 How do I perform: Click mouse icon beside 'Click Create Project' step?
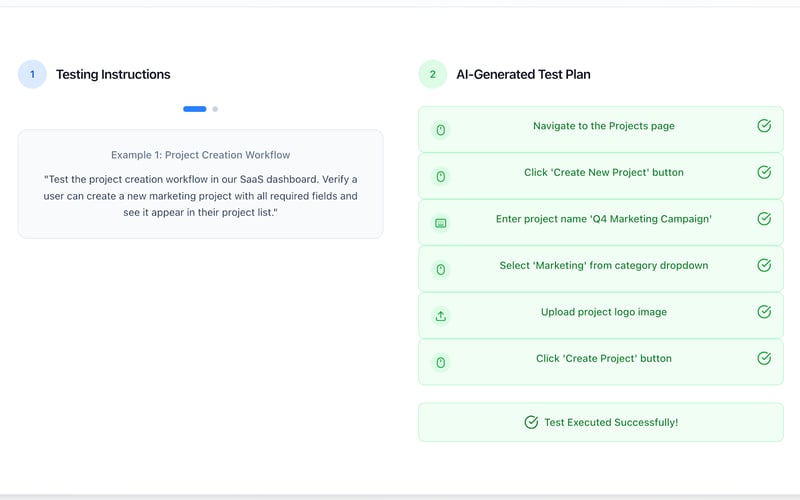[441, 362]
